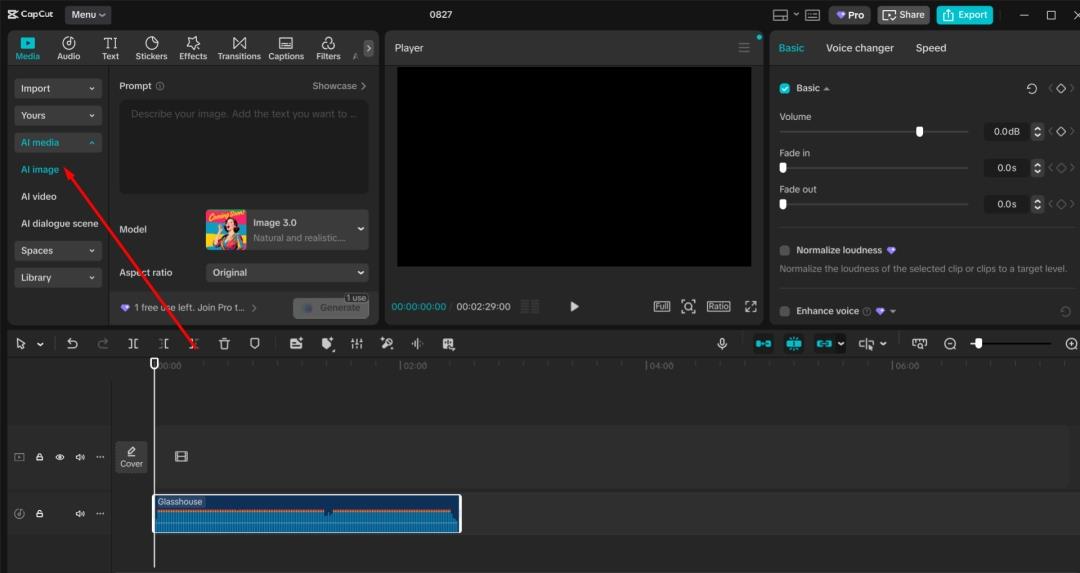1080x573 pixels.
Task: Click the Export button
Action: [x=964, y=15]
